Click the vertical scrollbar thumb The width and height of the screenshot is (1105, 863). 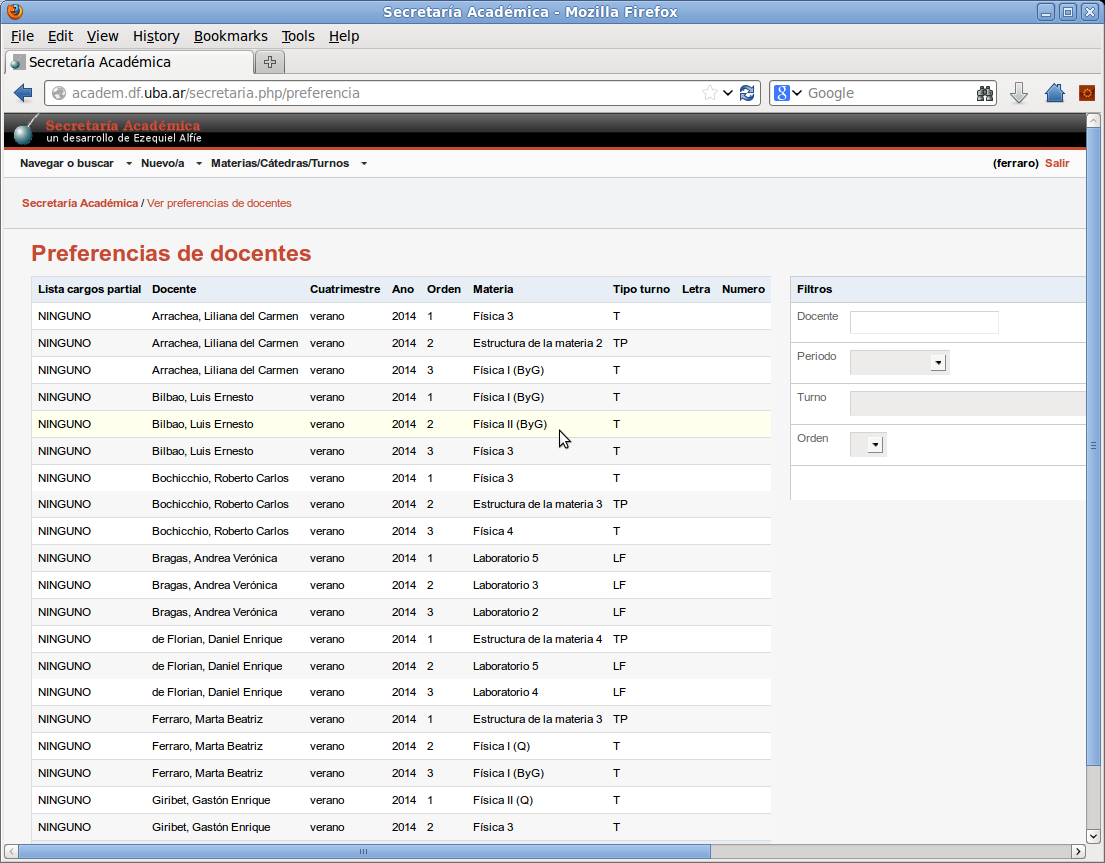[x=1093, y=446]
